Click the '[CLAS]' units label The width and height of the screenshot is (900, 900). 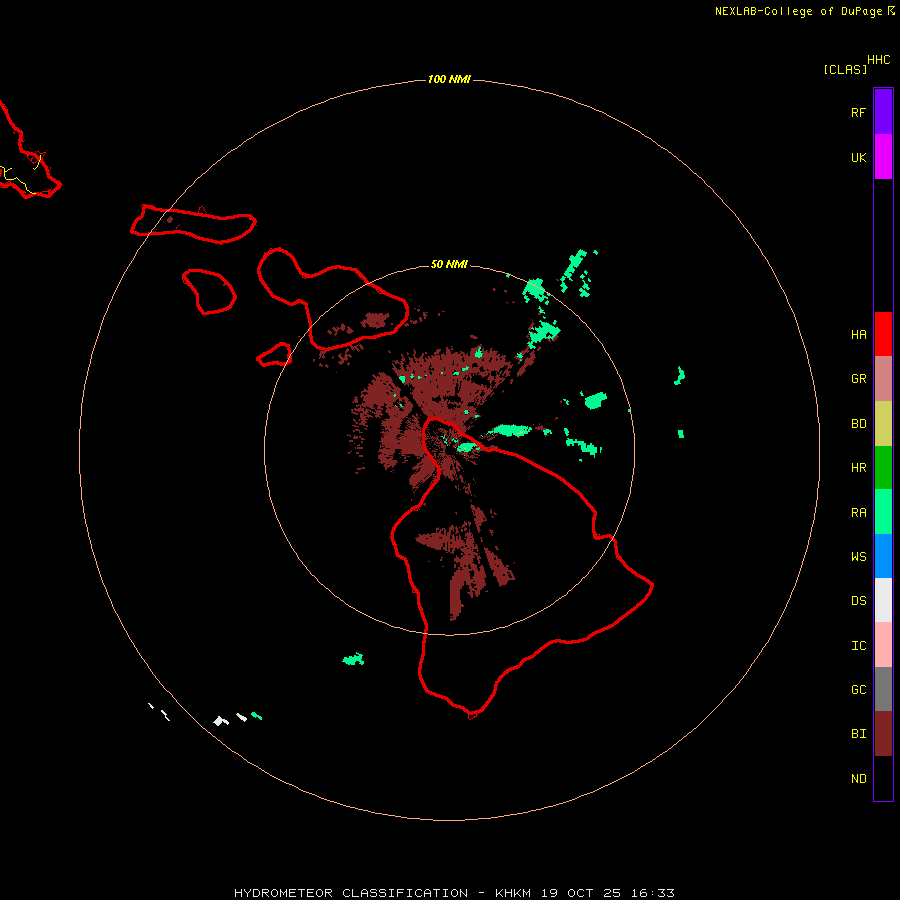coord(845,69)
